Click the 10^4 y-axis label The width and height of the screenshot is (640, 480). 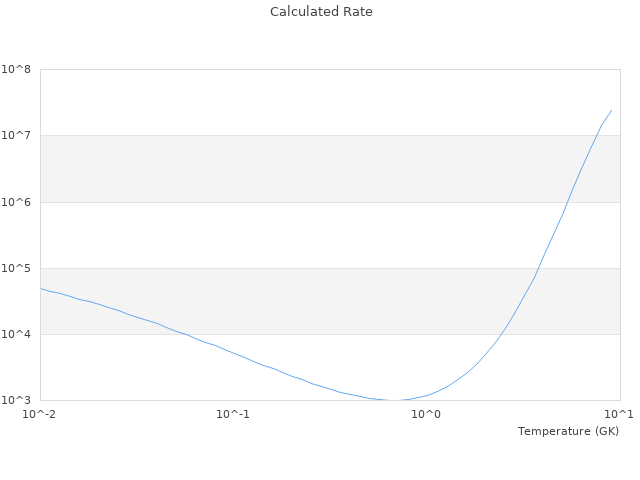point(16,334)
